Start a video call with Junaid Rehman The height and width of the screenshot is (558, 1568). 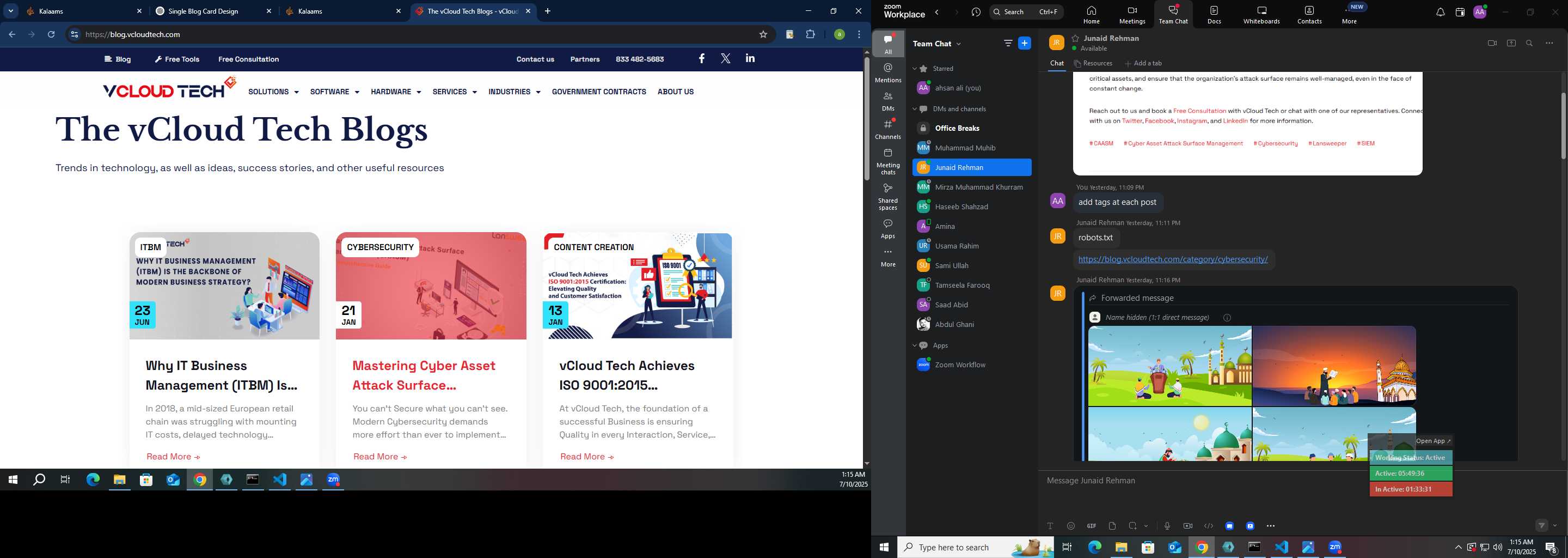(x=1491, y=43)
